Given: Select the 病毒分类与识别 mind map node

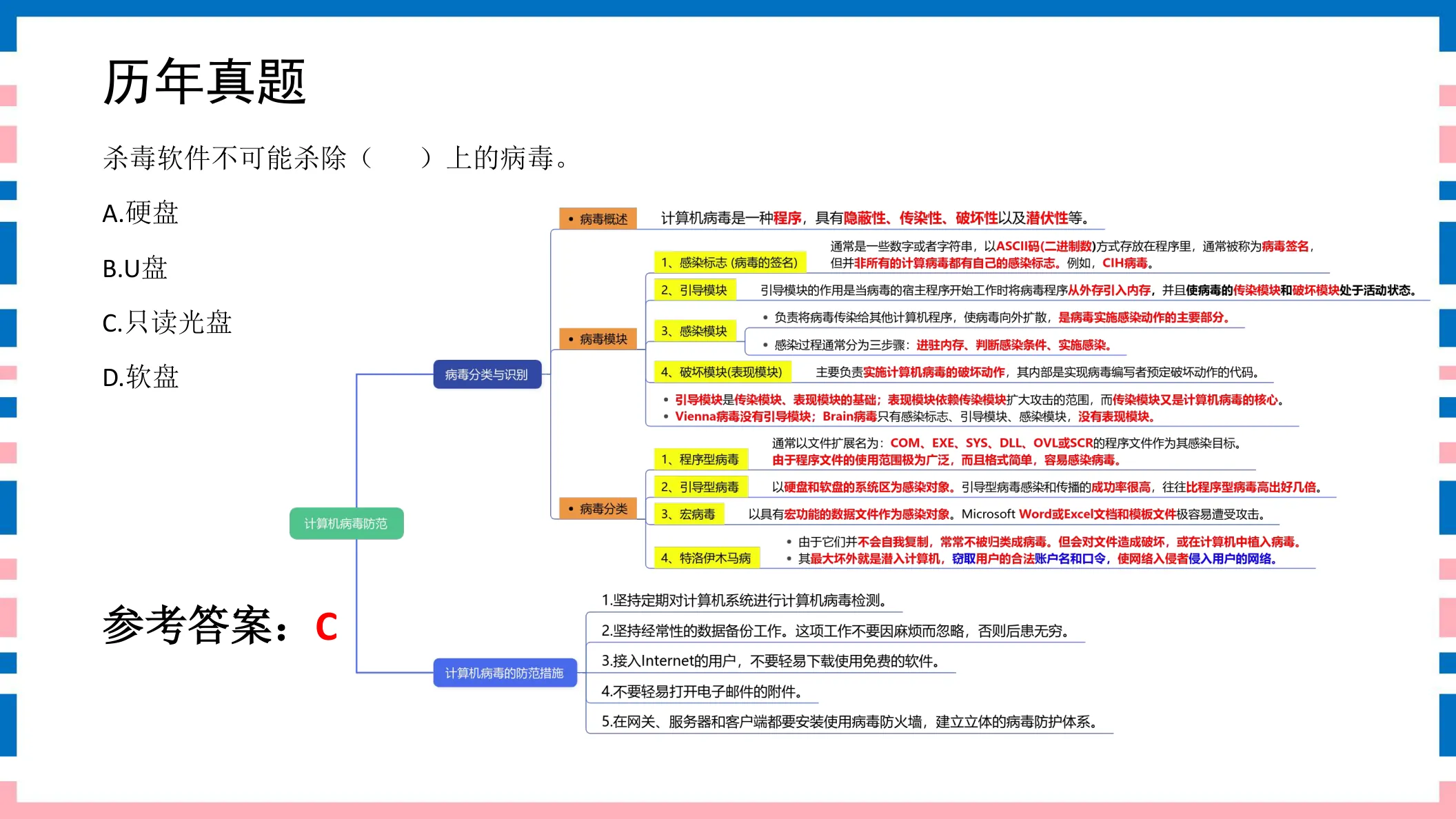Looking at the screenshot, I should (x=487, y=374).
